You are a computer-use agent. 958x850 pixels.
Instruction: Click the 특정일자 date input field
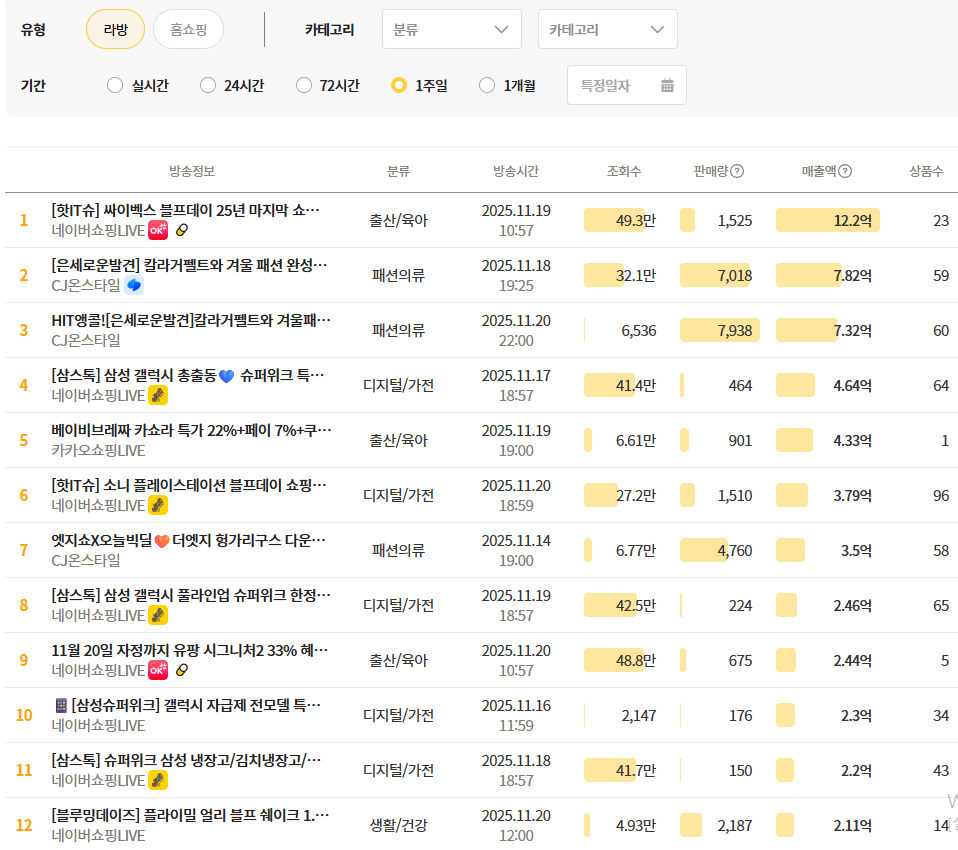pos(612,86)
